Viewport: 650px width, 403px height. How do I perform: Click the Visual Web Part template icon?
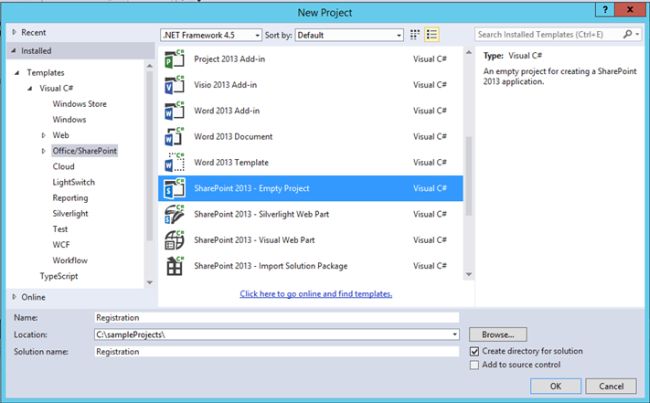[x=175, y=240]
